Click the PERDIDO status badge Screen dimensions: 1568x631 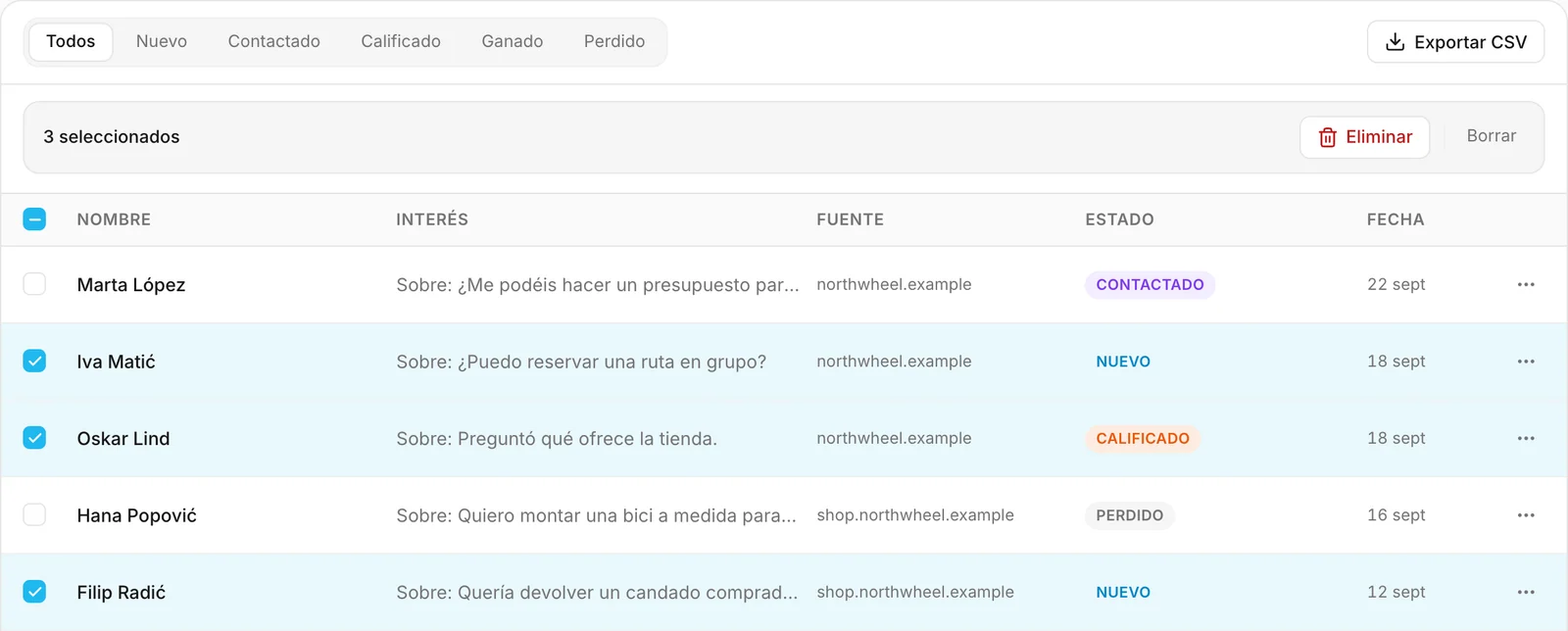click(1130, 515)
